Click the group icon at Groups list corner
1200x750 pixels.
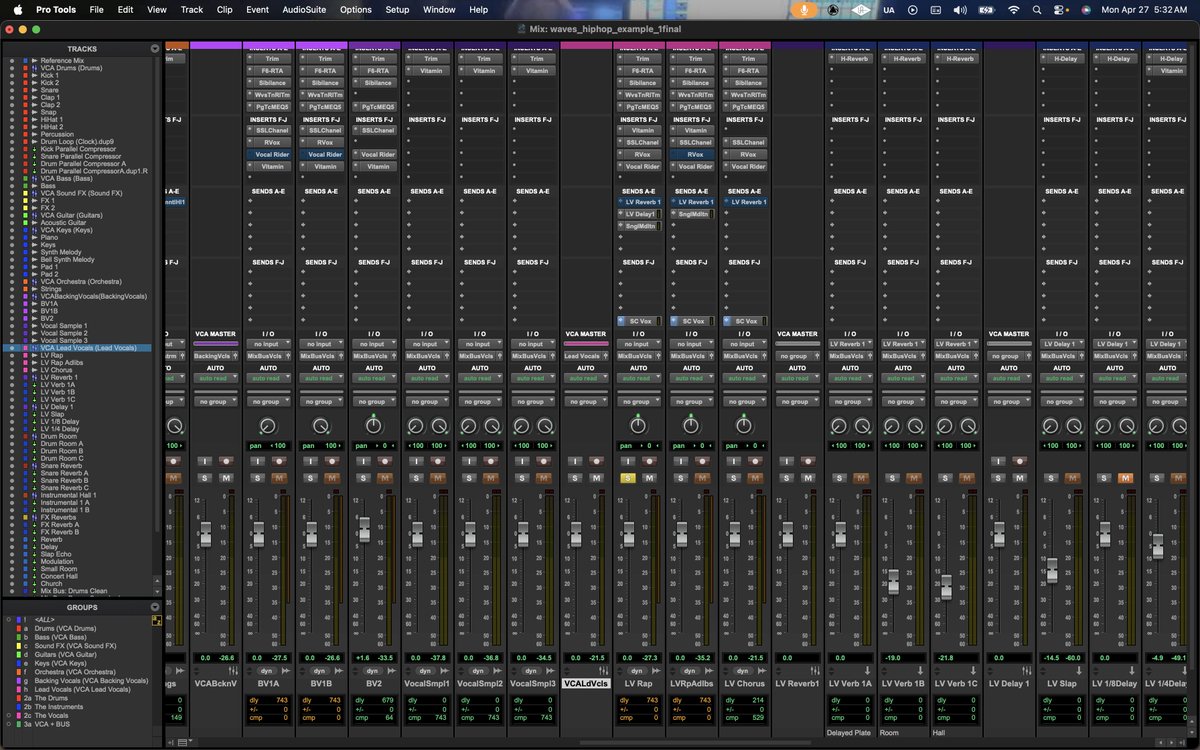156,620
